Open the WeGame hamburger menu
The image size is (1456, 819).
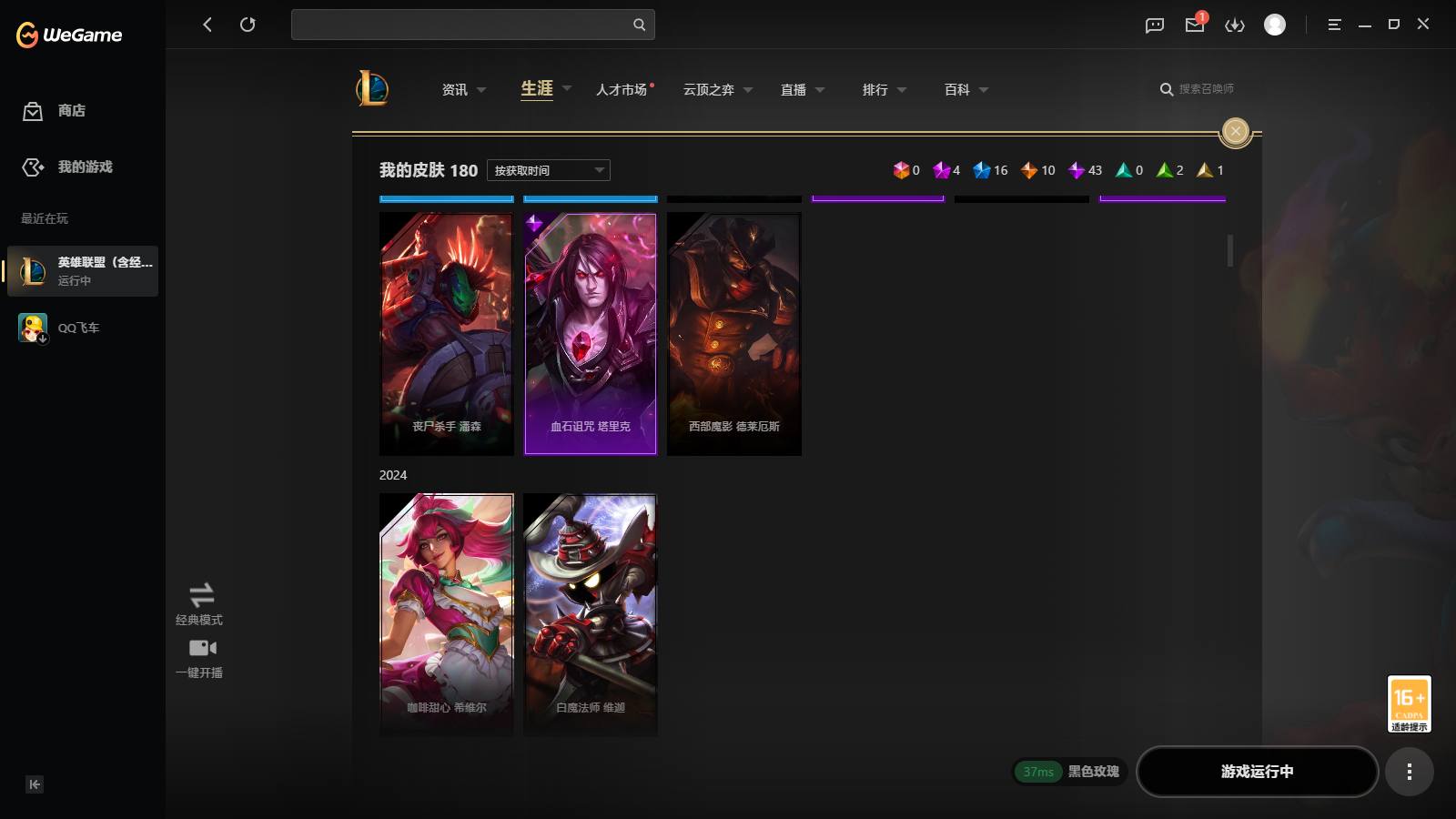point(1334,25)
